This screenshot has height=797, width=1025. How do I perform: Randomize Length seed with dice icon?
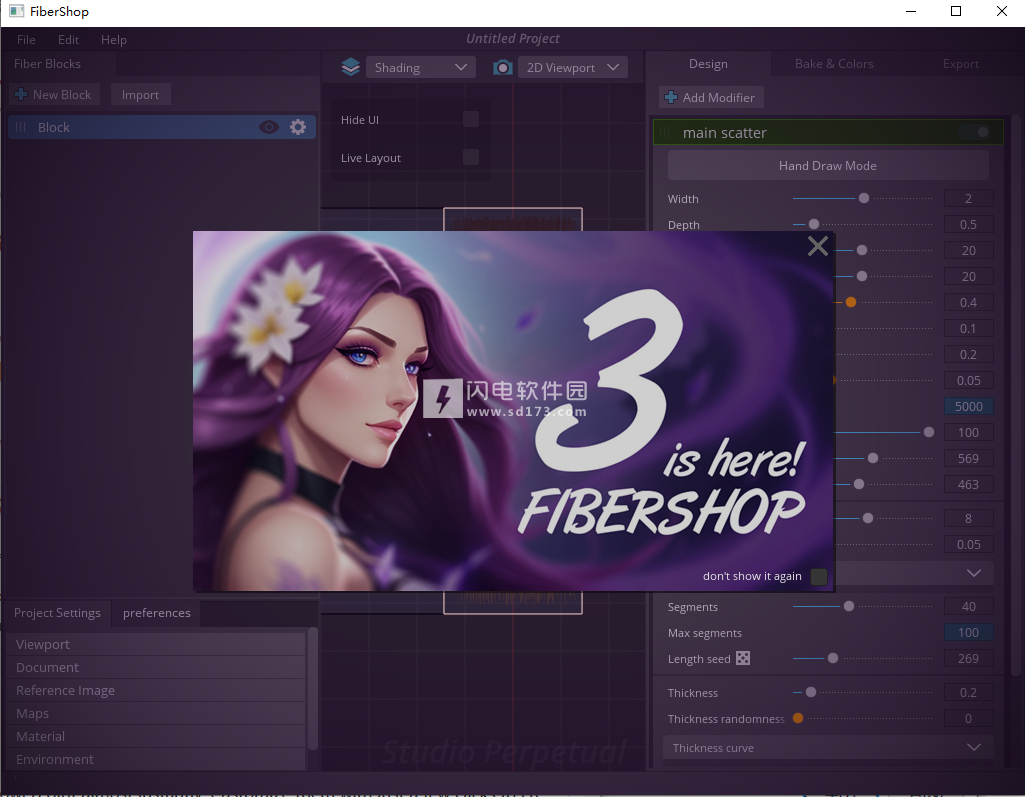[x=743, y=658]
